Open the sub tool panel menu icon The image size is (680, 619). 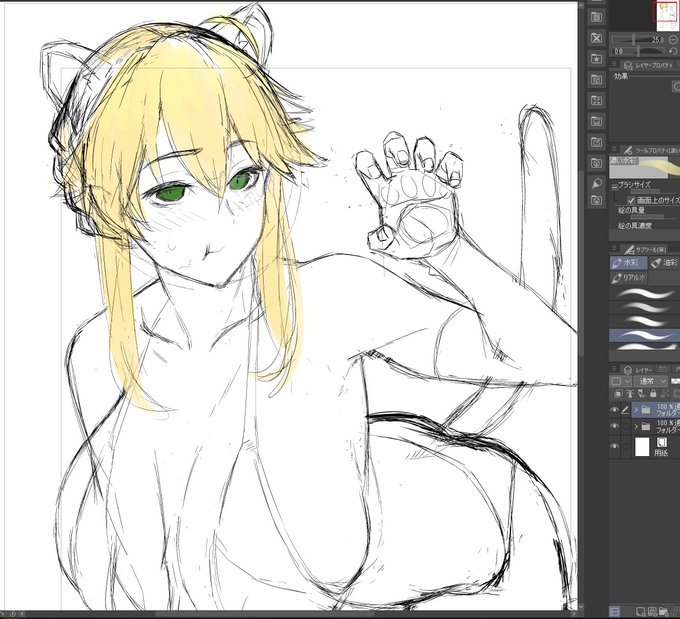pos(614,248)
